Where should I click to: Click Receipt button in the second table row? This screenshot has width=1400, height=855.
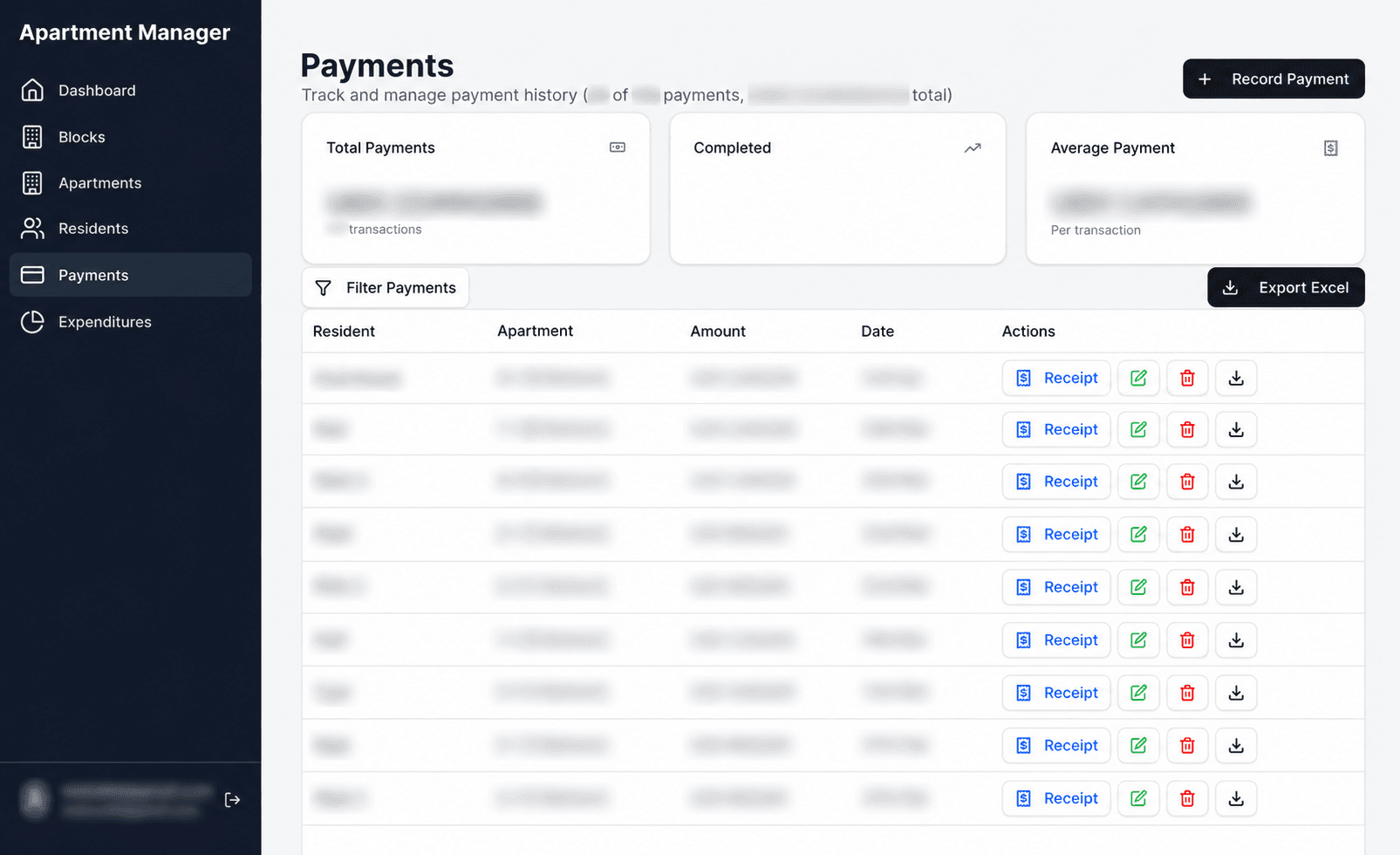(1056, 429)
